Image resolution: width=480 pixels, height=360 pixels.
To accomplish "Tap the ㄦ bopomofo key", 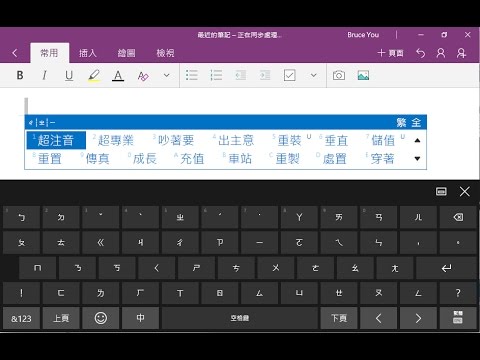I will (418, 217).
